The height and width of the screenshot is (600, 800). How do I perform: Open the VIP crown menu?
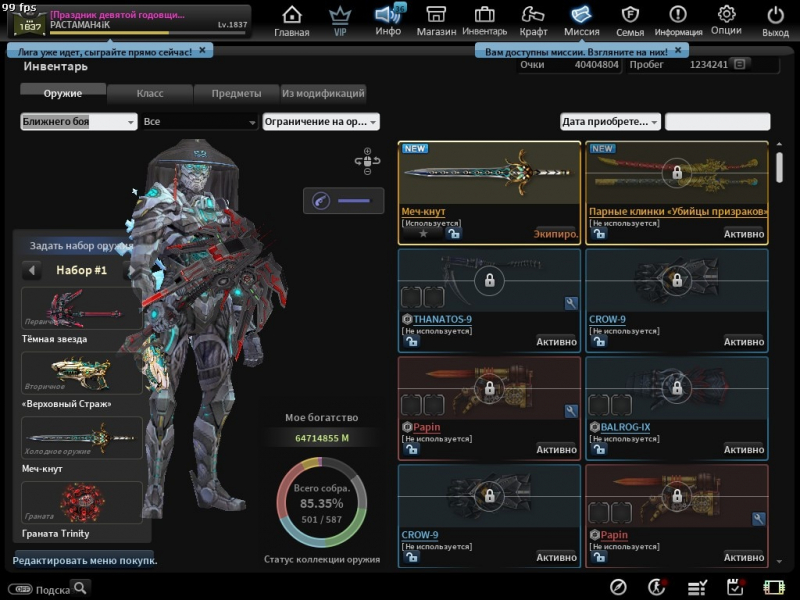point(340,20)
